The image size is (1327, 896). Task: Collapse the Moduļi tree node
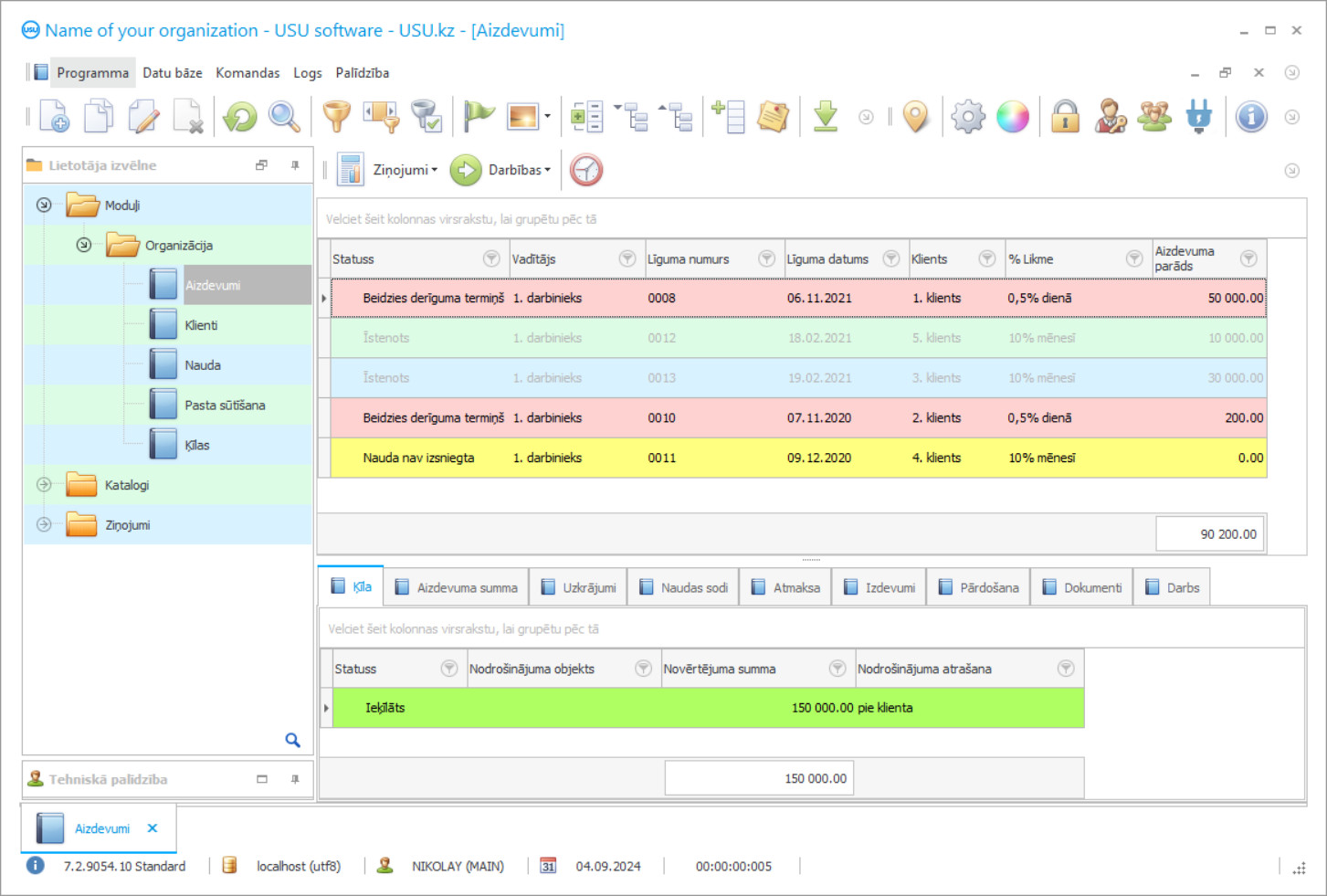point(44,206)
